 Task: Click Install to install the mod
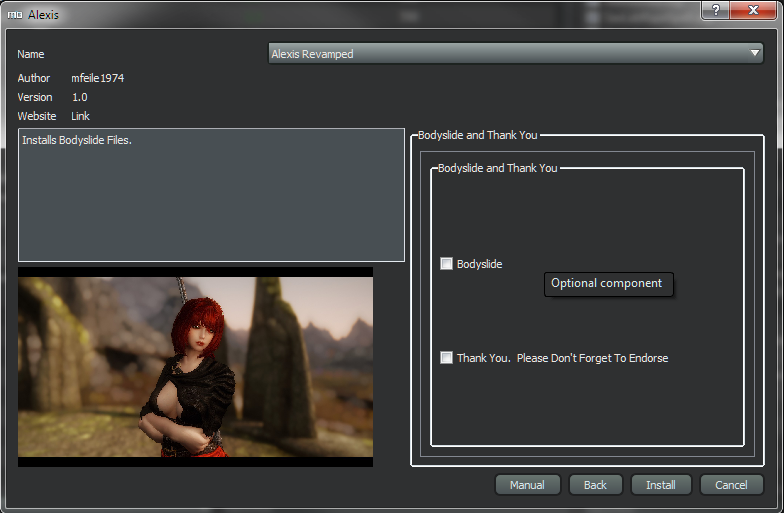(660, 485)
